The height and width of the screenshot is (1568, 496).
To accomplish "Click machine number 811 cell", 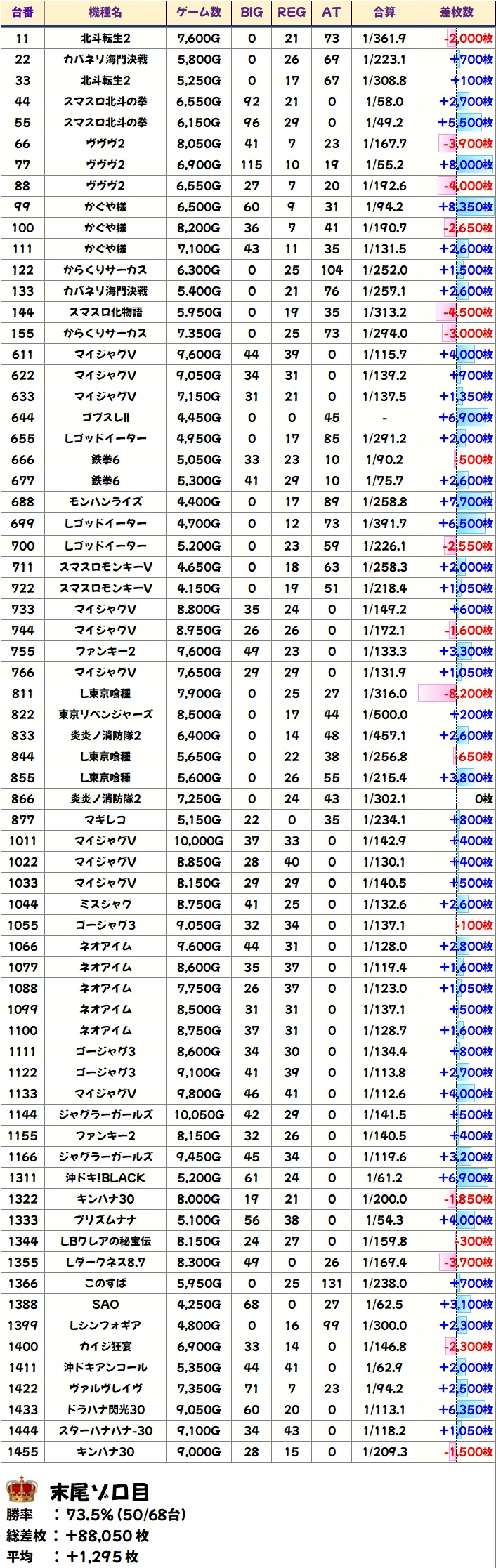I will point(22,693).
